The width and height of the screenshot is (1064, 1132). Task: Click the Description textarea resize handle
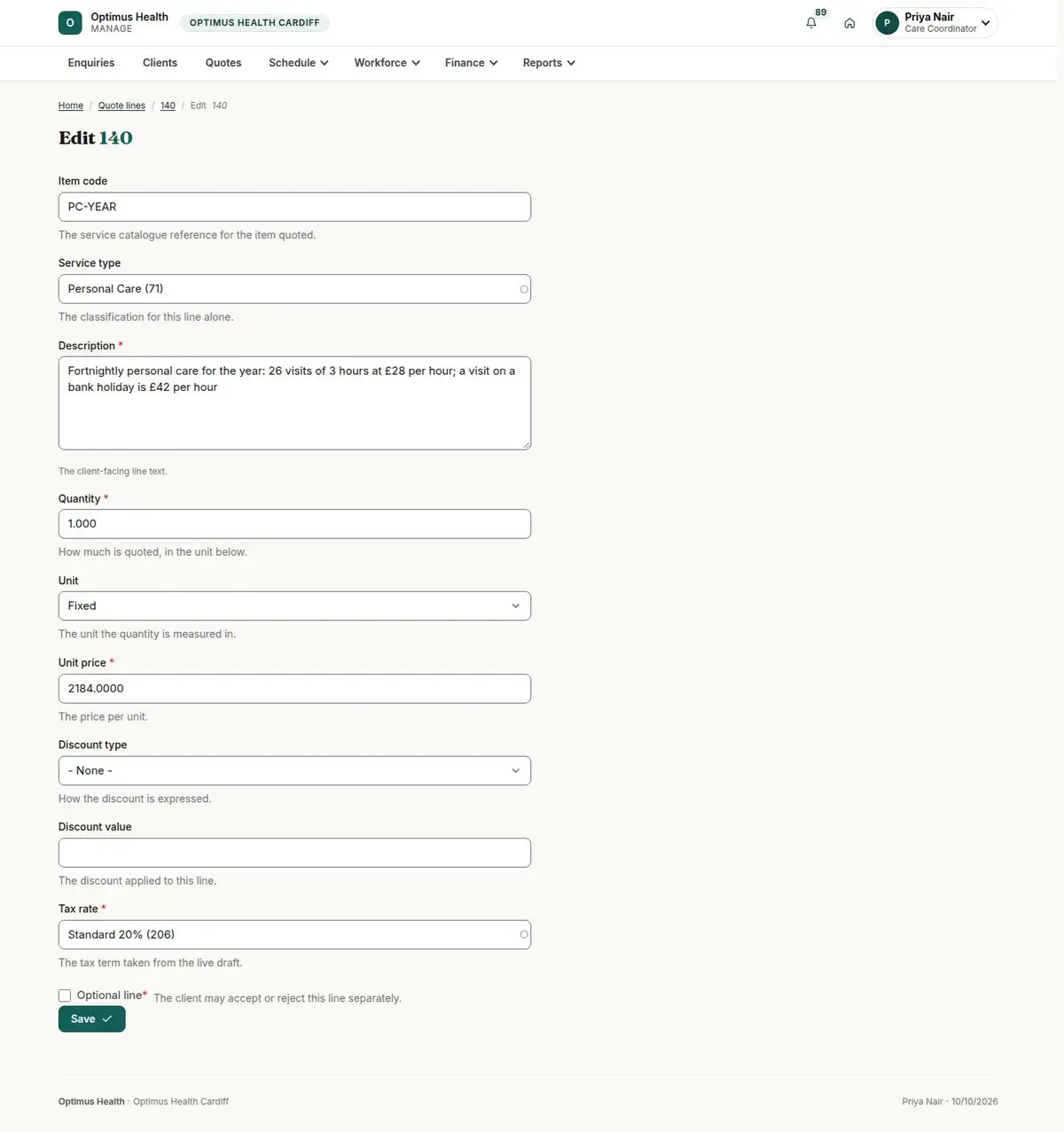[x=526, y=445]
